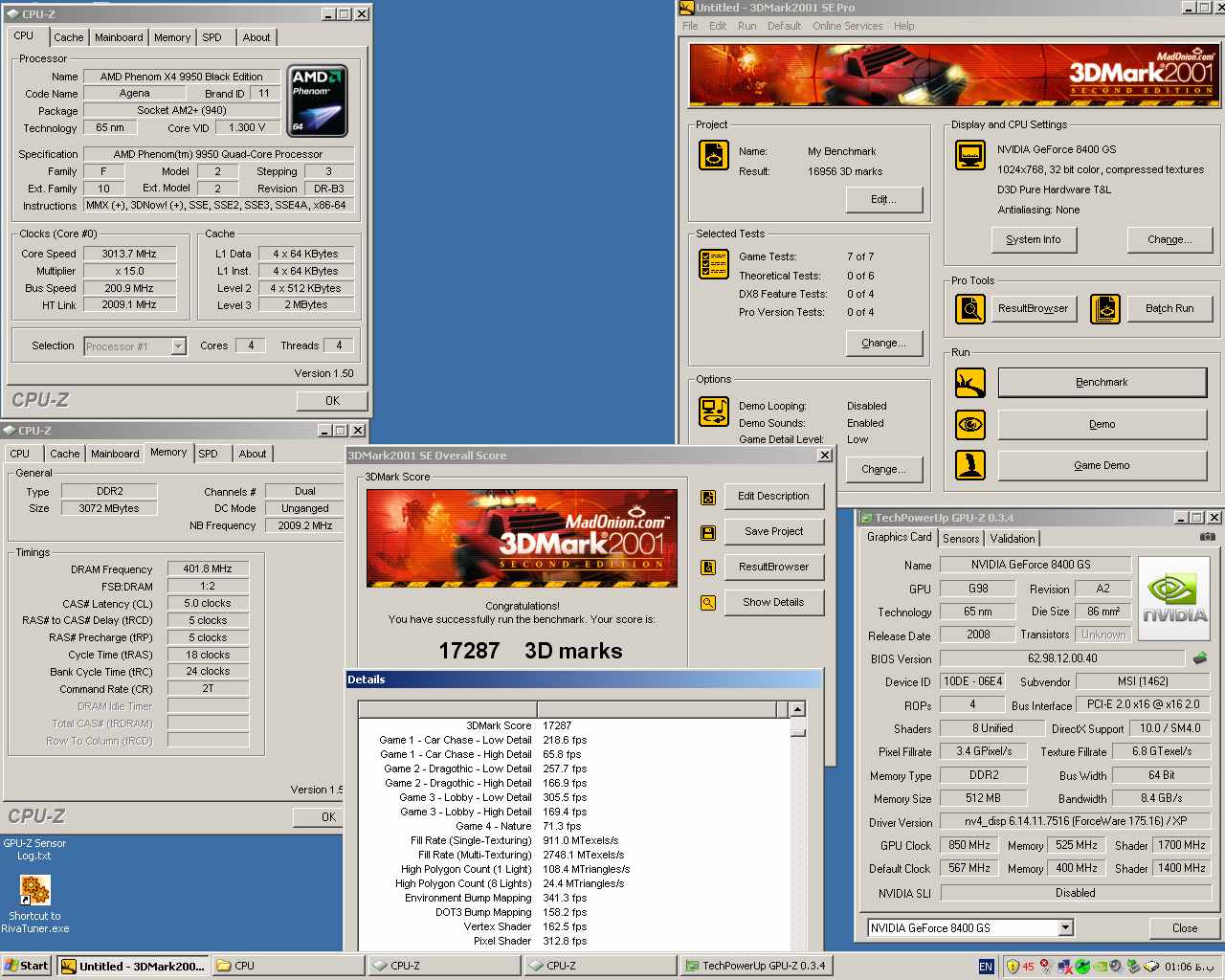Click the TechPowerUp GPU-Z taskbar button
Image resolution: width=1225 pixels, height=980 pixels.
(756, 966)
